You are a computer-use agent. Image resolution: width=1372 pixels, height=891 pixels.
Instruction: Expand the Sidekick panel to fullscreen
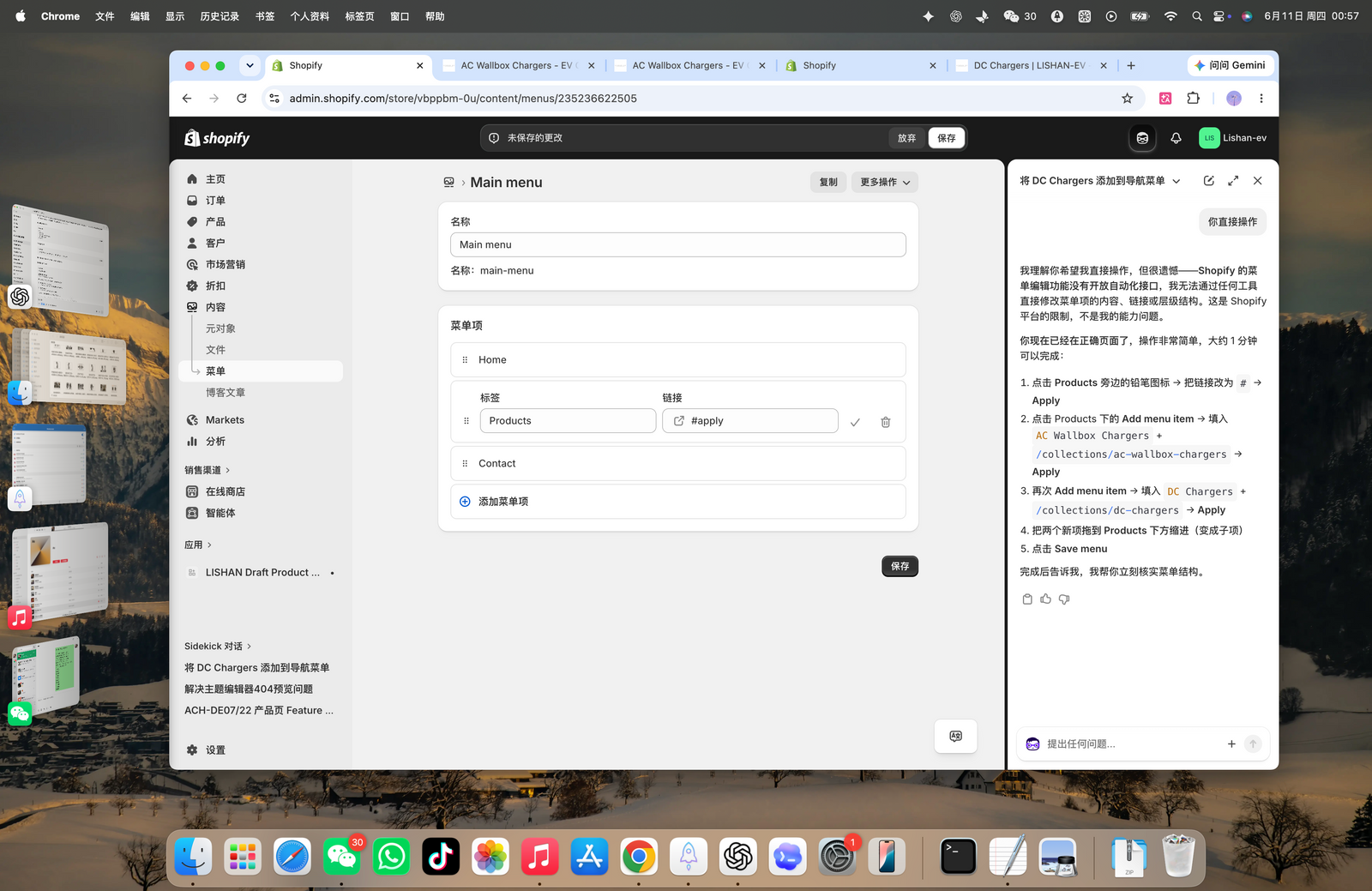point(1233,181)
